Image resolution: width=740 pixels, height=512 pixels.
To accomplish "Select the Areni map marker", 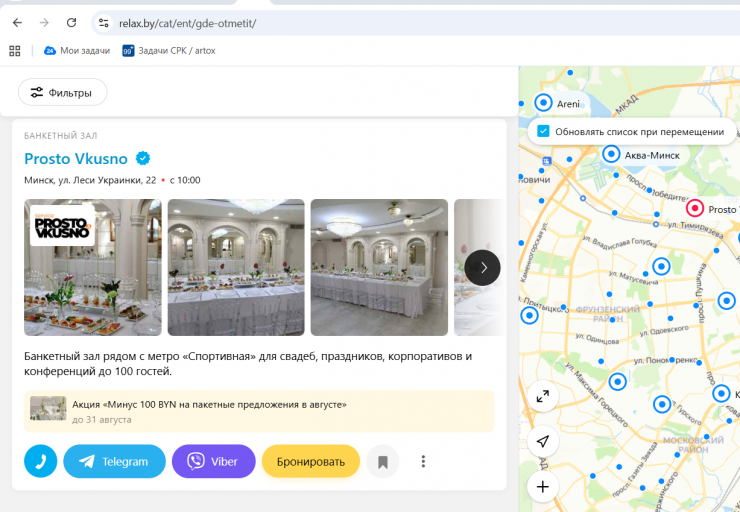I will [543, 102].
